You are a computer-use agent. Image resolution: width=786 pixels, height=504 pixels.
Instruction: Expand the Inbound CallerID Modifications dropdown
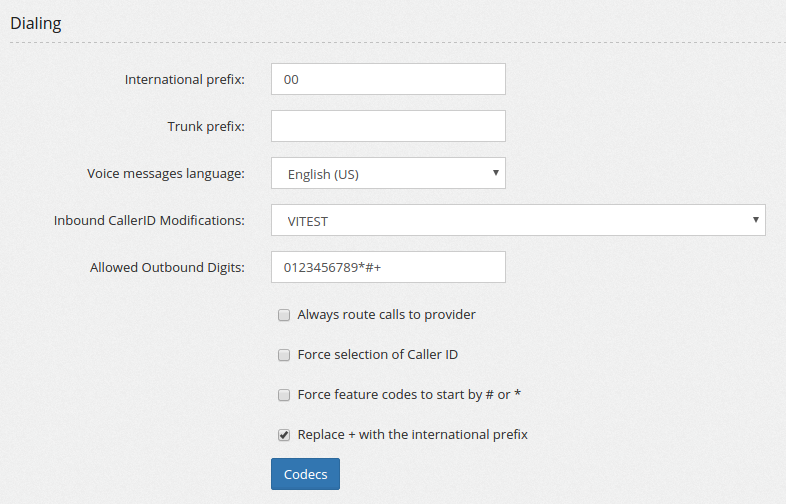point(518,220)
